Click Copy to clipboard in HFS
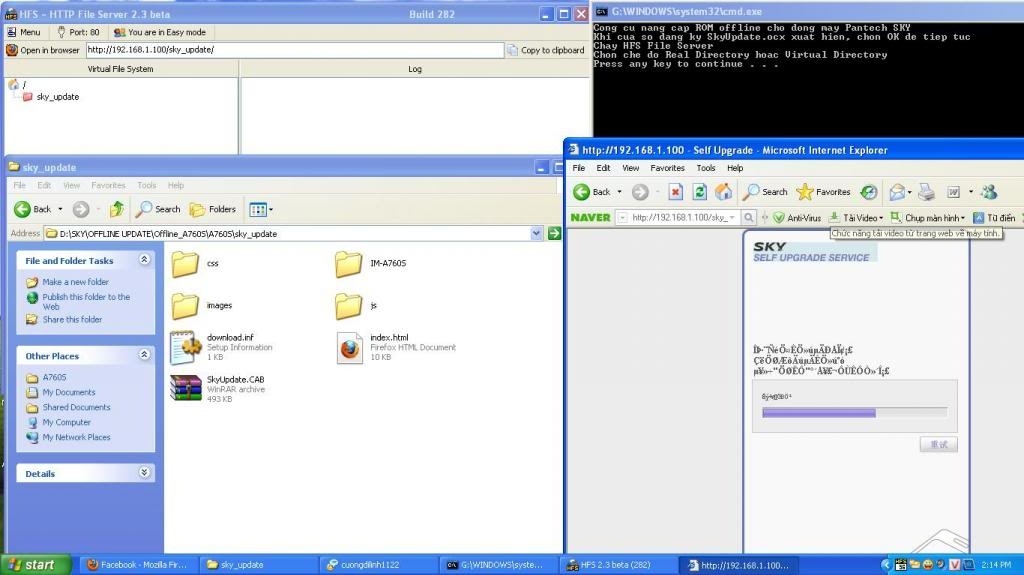The height and width of the screenshot is (575, 1024). click(x=546, y=50)
